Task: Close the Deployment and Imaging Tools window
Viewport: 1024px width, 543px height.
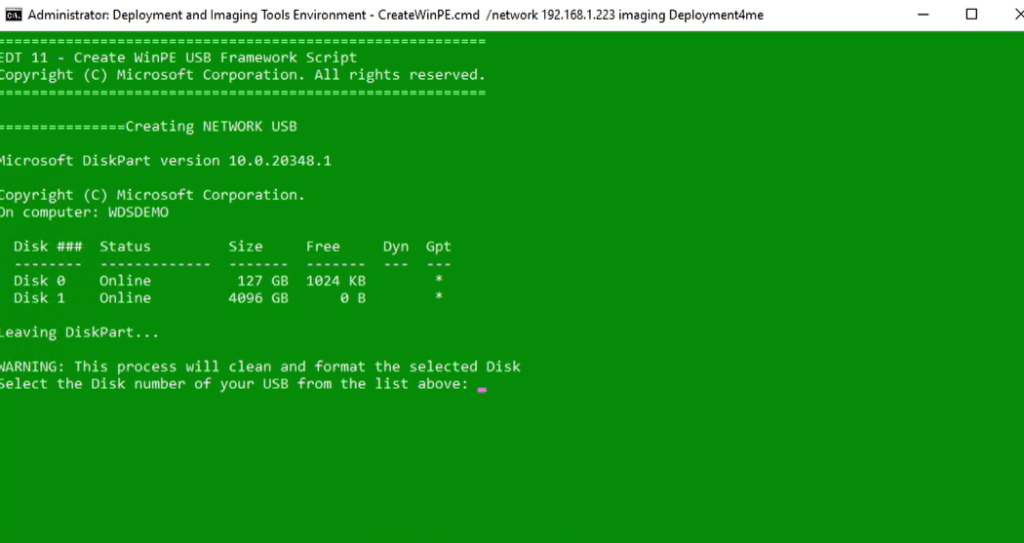Action: pyautogui.click(x=1010, y=15)
